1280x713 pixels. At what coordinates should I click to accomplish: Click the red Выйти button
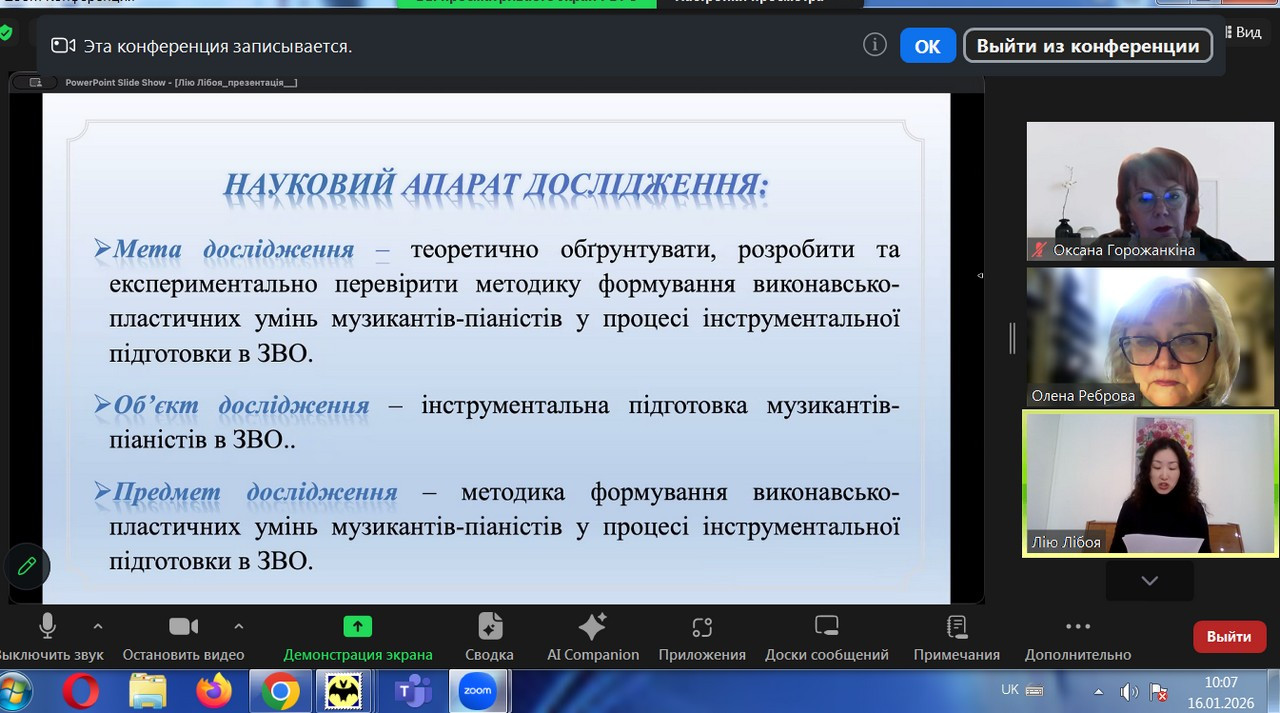click(1228, 637)
